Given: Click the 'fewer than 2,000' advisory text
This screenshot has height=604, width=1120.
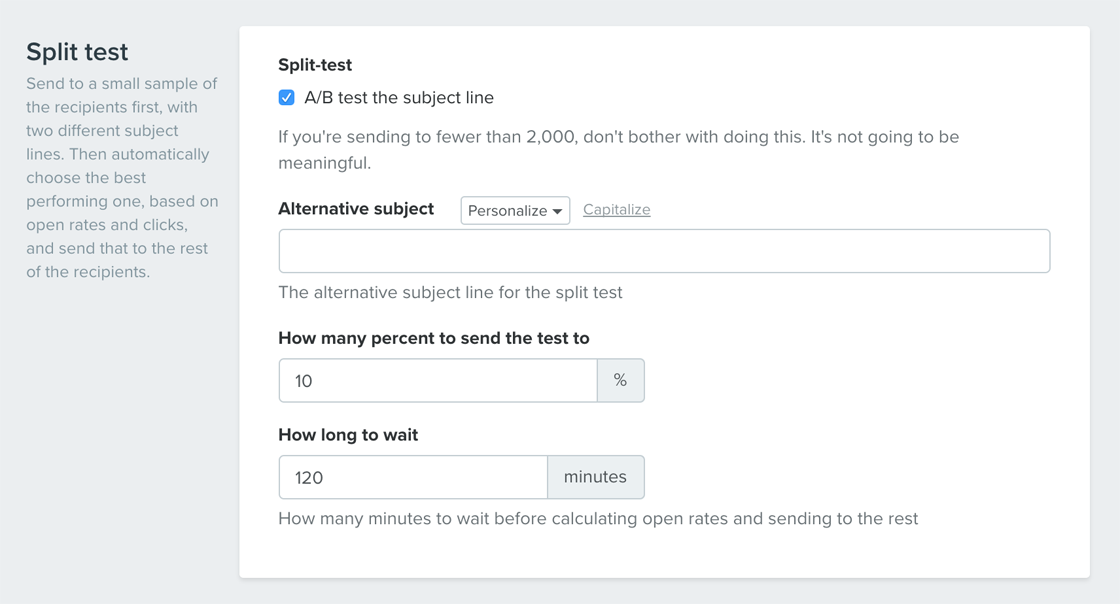Looking at the screenshot, I should coord(619,150).
